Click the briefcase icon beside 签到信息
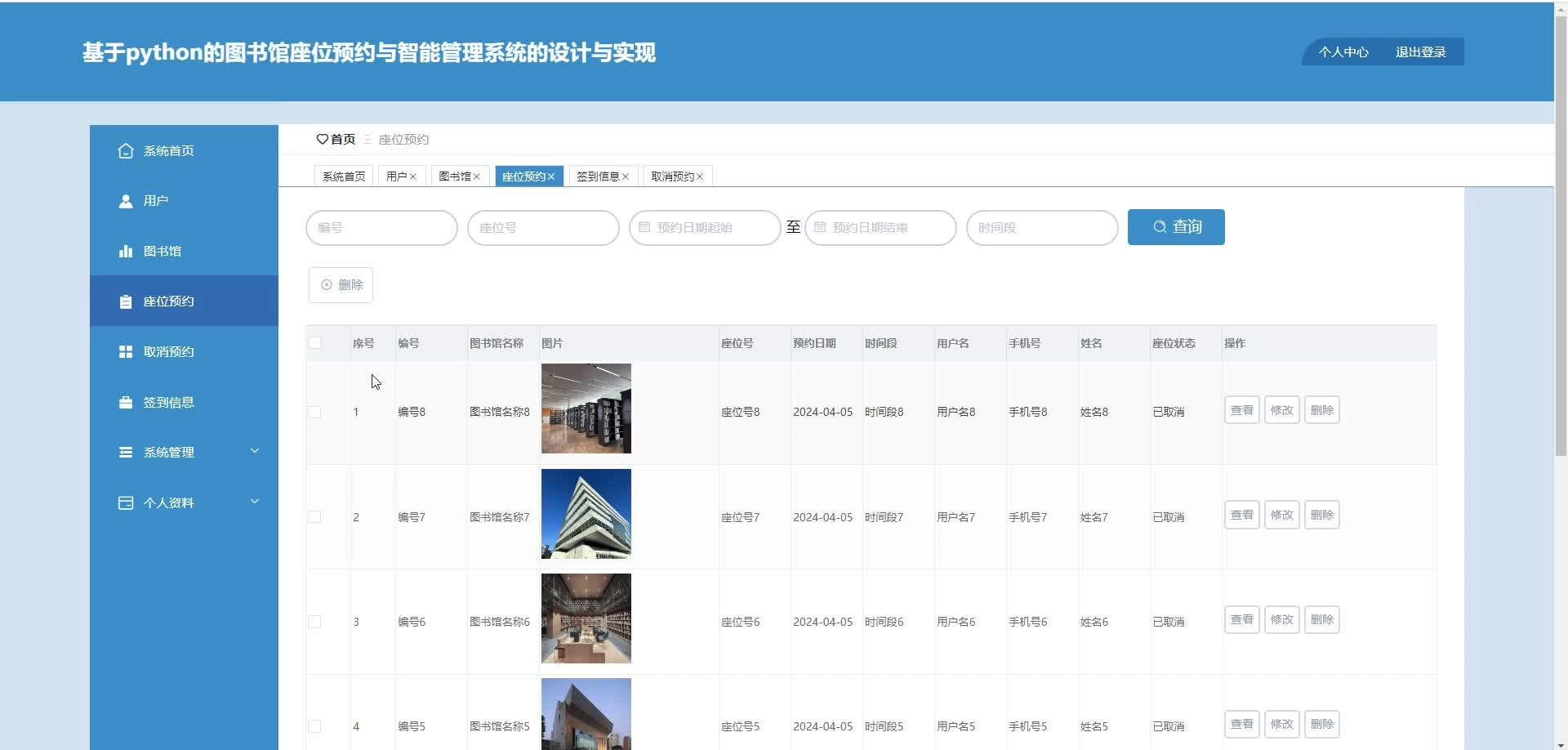This screenshot has width=1568, height=750. (x=125, y=403)
